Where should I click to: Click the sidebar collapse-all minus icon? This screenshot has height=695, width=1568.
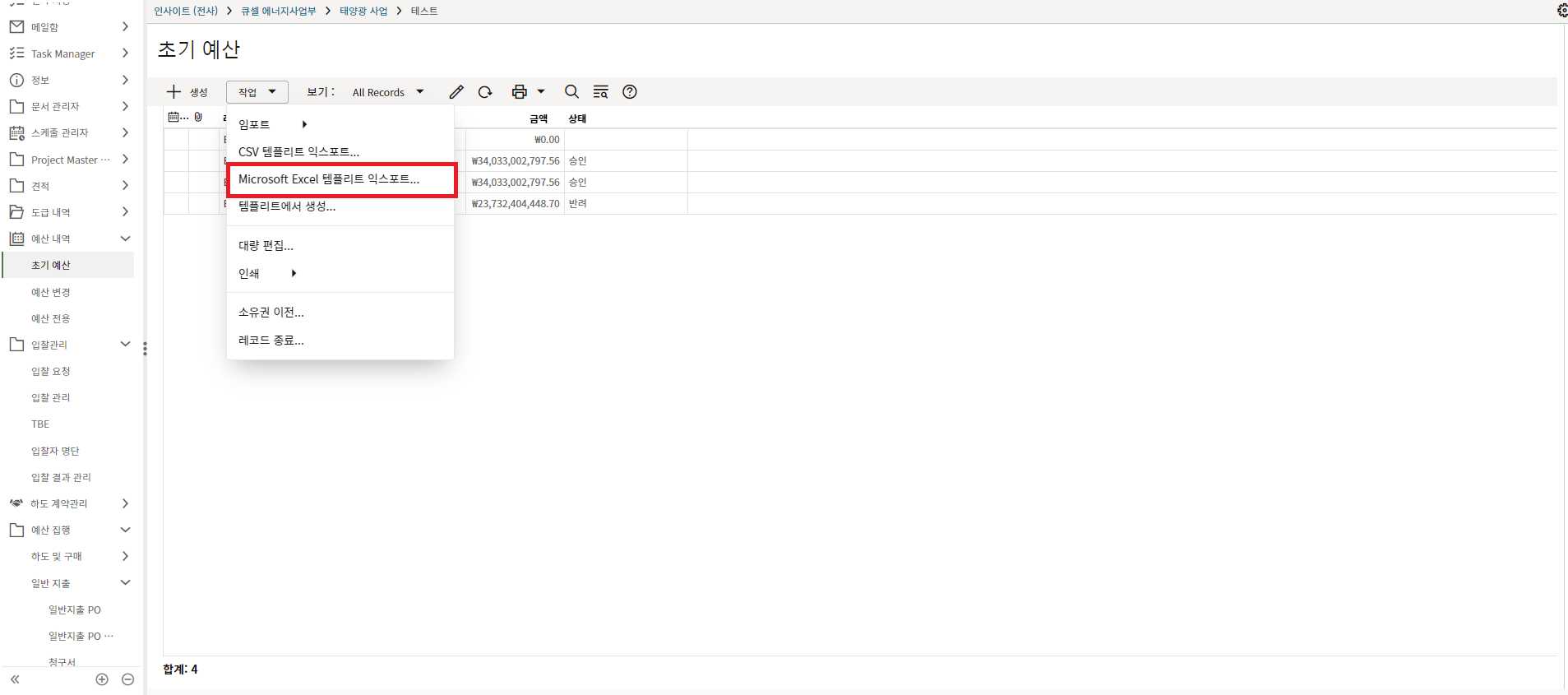pyautogui.click(x=127, y=679)
